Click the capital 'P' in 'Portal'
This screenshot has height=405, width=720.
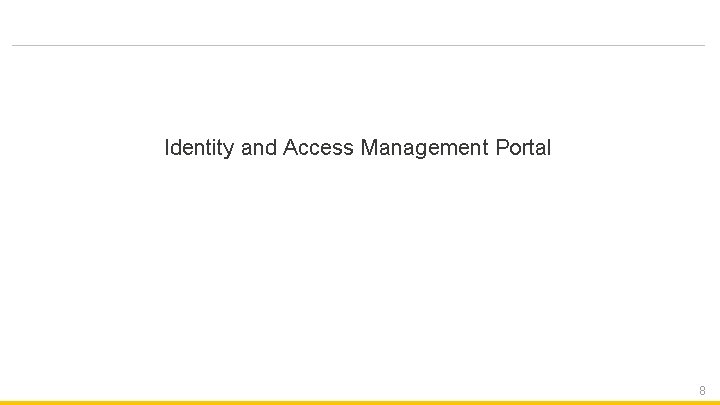(502, 147)
